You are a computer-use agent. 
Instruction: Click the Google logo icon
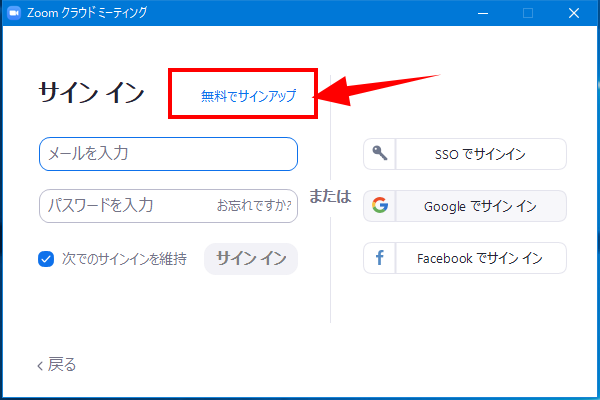click(x=380, y=206)
